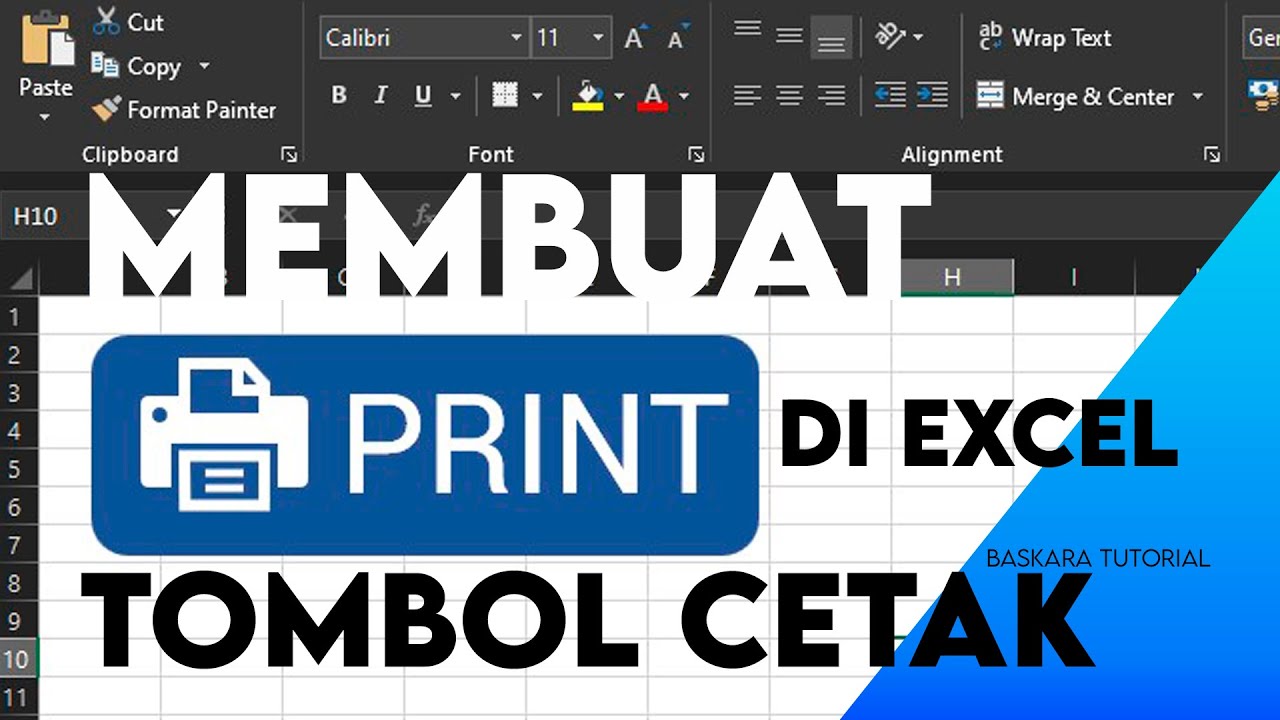Toggle Bold formatting
The image size is (1280, 720).
(339, 96)
